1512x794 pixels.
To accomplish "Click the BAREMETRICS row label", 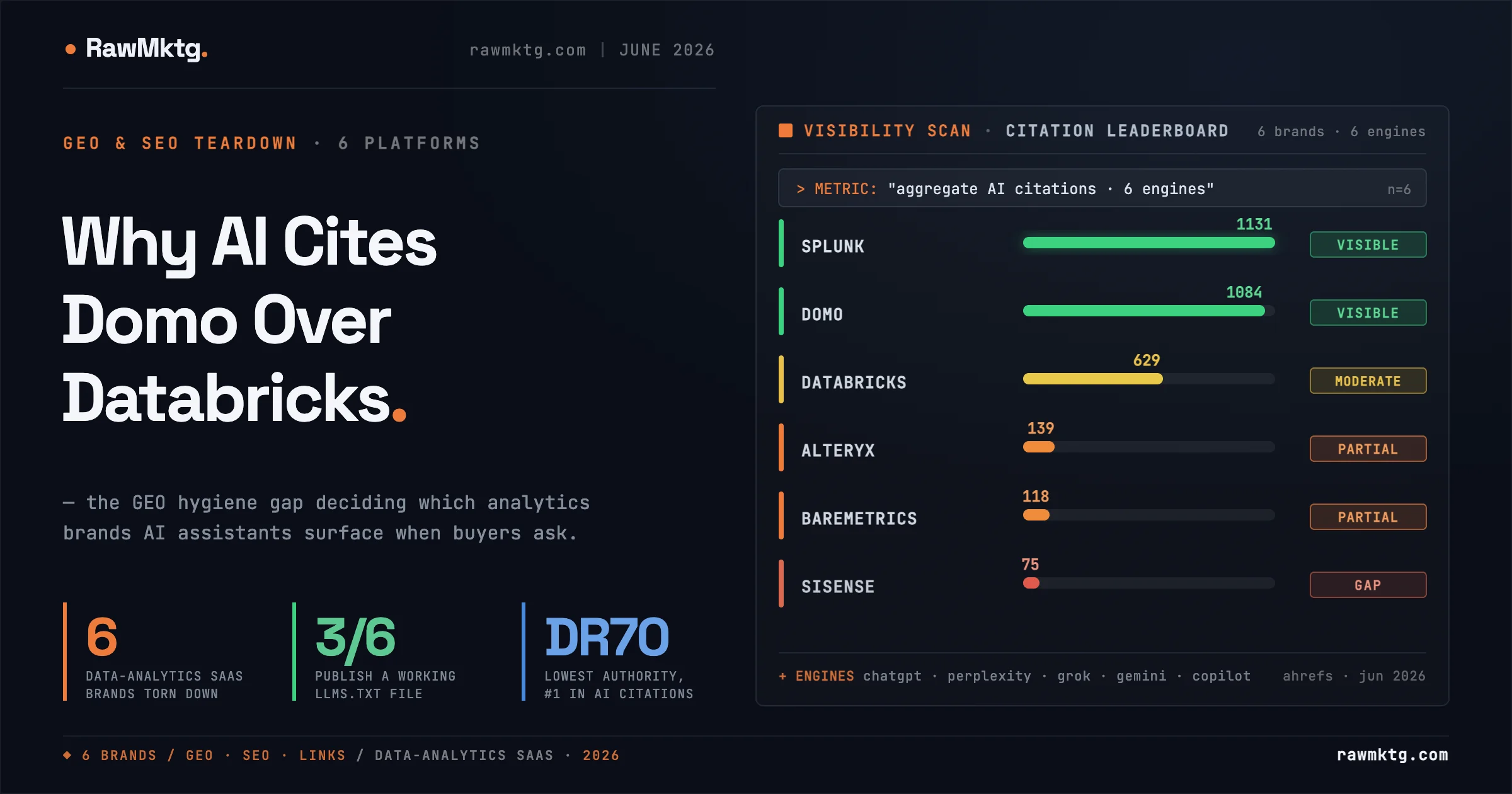I will (859, 519).
